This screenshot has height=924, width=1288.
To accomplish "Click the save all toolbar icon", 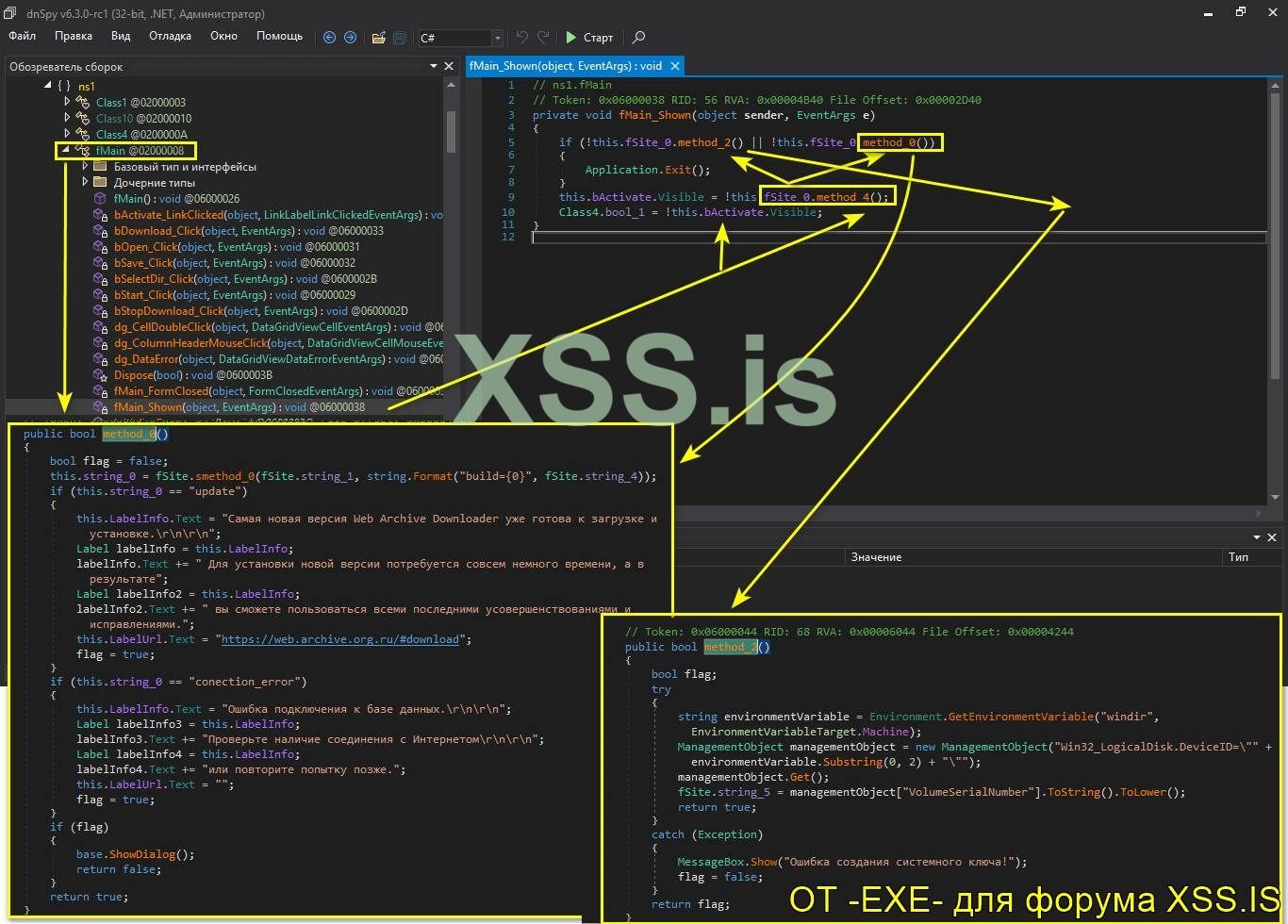I will [x=400, y=38].
